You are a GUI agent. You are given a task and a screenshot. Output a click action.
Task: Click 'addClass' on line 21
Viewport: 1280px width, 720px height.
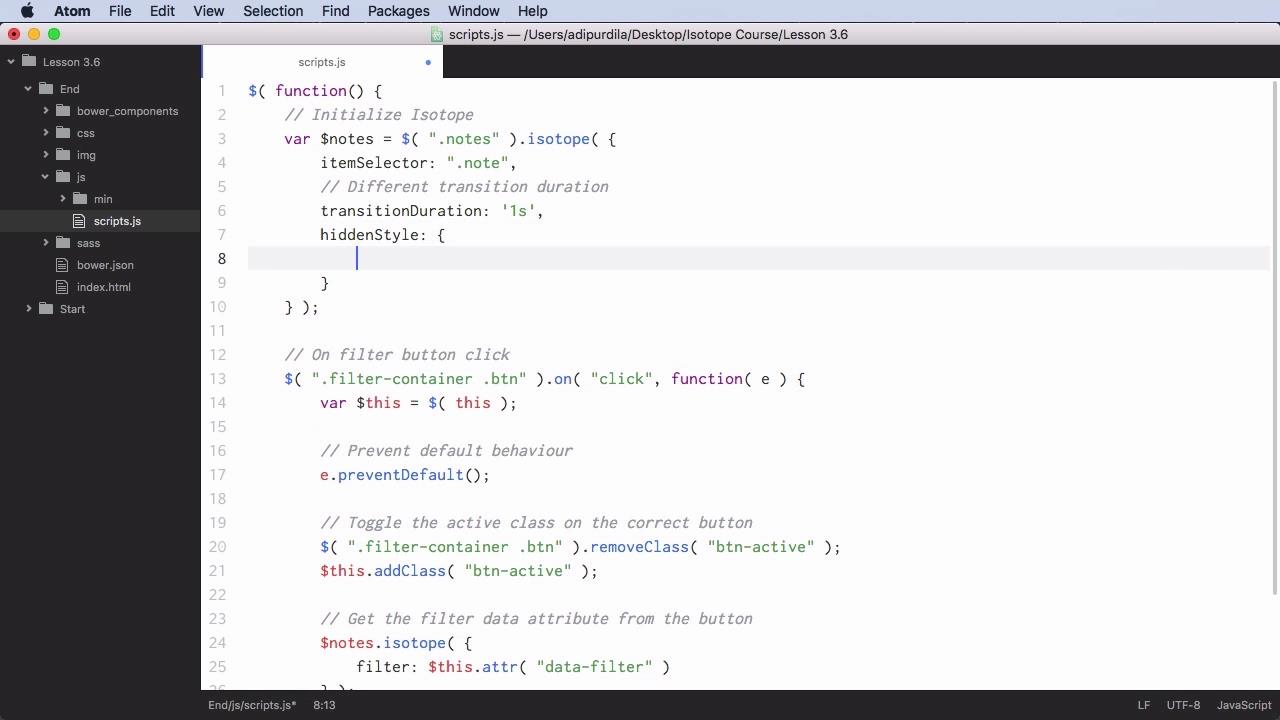[x=410, y=571]
